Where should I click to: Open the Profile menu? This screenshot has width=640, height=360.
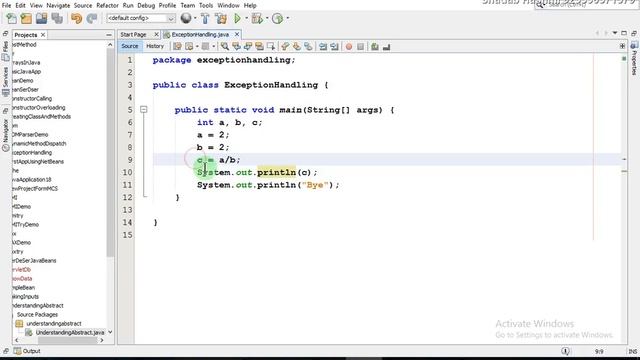pos(167,6)
